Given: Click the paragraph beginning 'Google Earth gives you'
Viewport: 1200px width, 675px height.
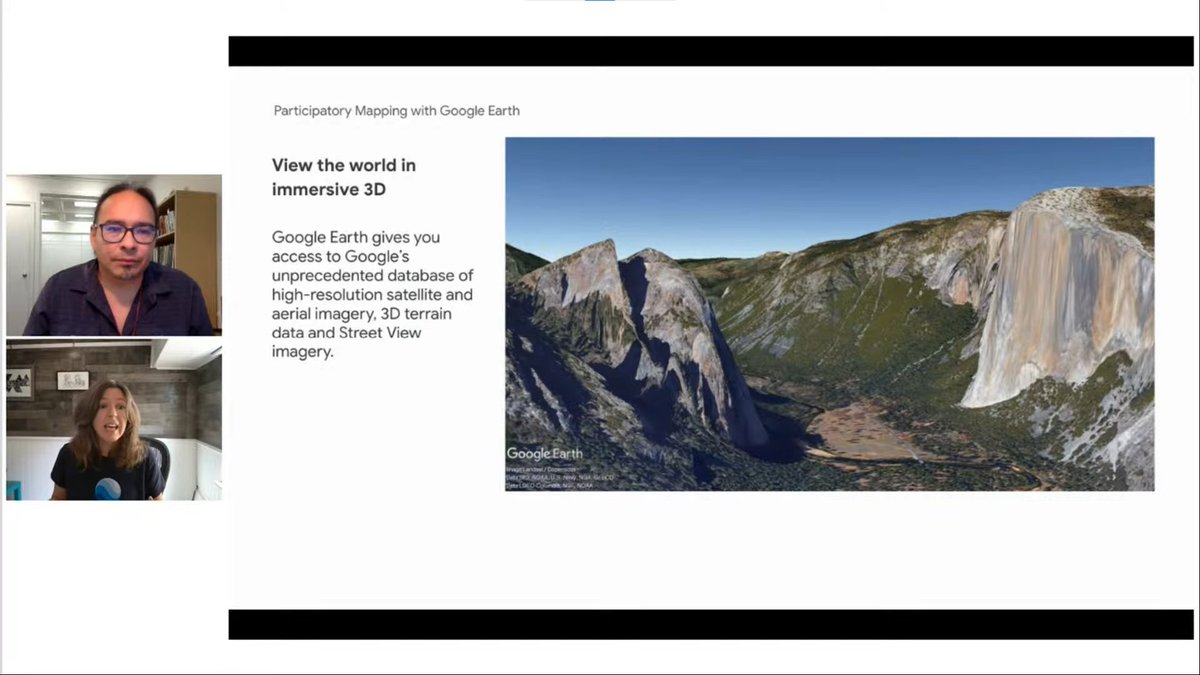Looking at the screenshot, I should coord(372,294).
